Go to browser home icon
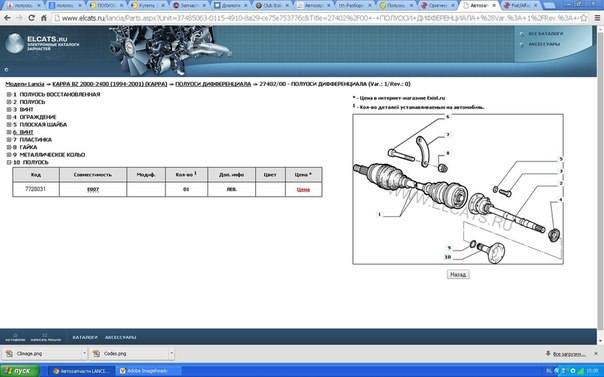This screenshot has width=604, height=377. [x=44, y=18]
